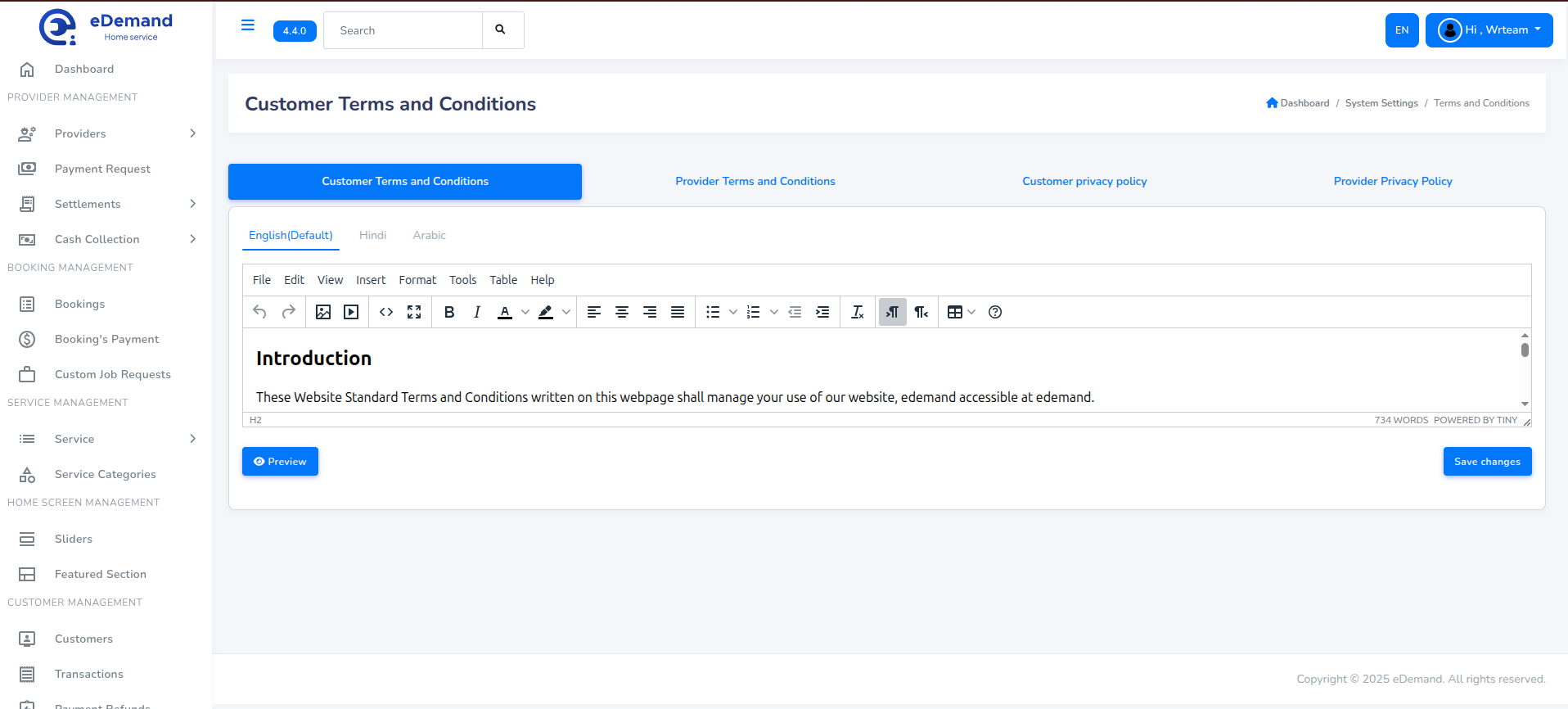Switch to the Arabic language tab
The width and height of the screenshot is (1568, 709).
point(429,235)
